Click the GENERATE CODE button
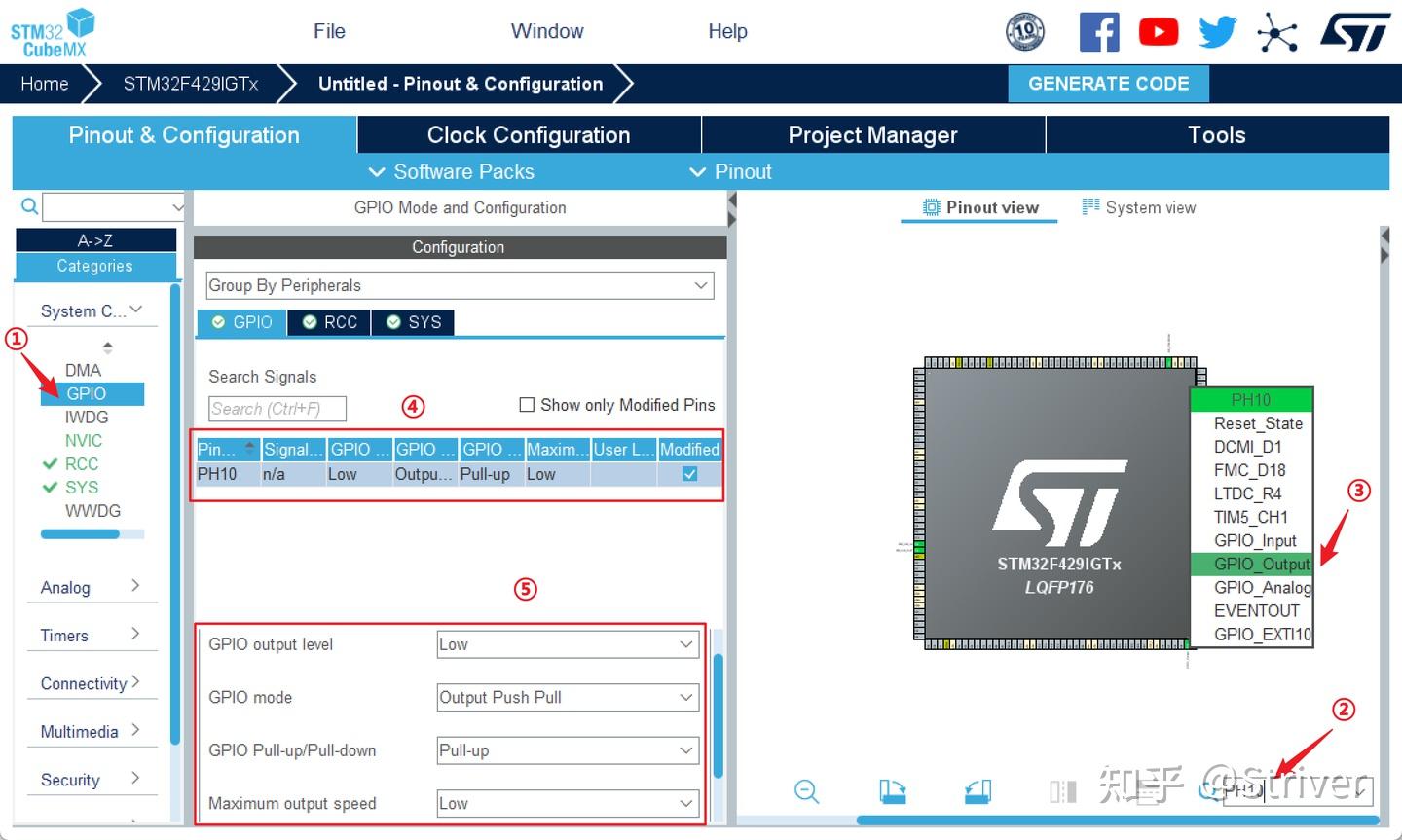This screenshot has height=840, width=1402. [1109, 84]
